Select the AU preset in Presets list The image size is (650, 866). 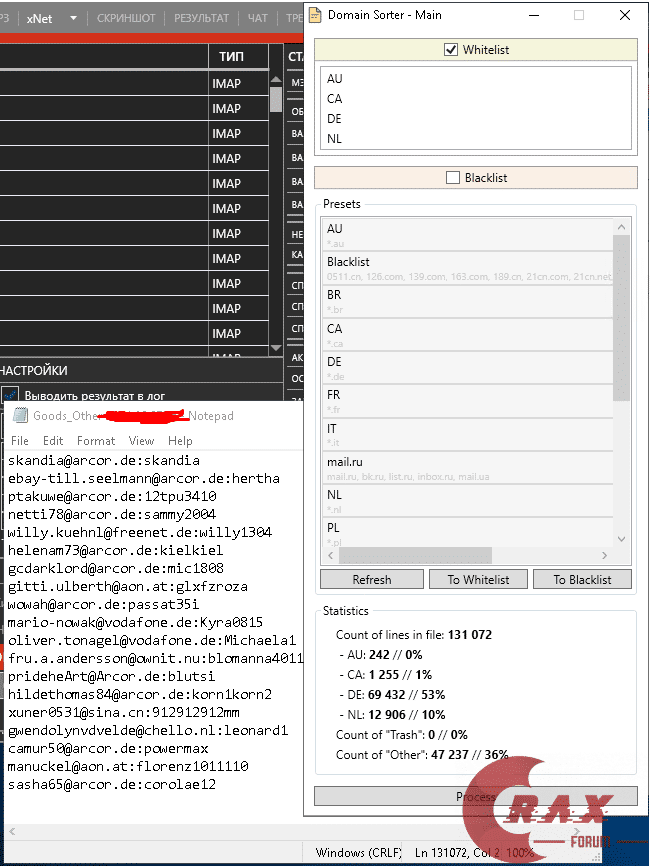pos(467,235)
